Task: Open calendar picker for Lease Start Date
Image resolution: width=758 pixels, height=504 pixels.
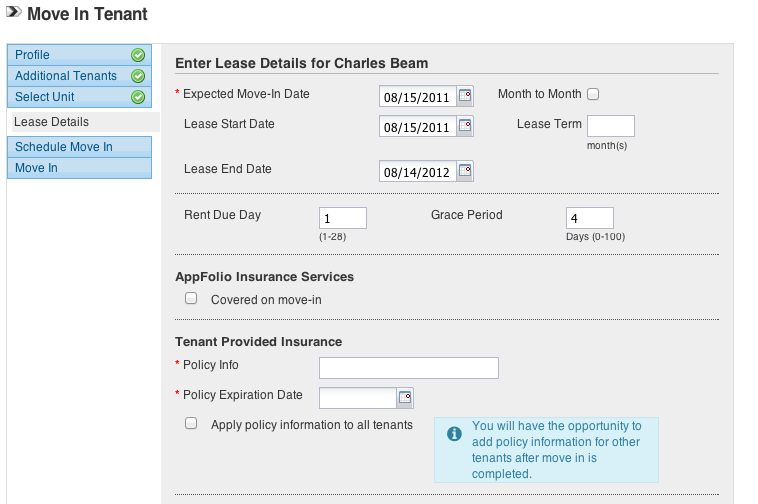Action: (x=465, y=126)
